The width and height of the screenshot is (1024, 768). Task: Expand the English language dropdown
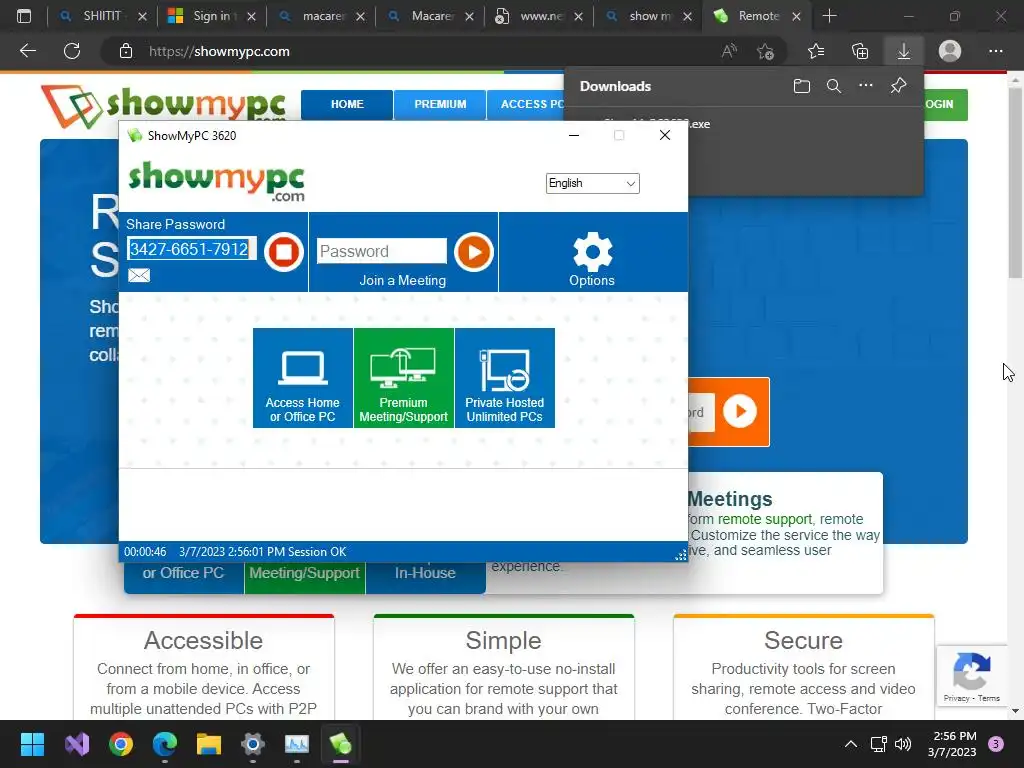click(x=592, y=183)
